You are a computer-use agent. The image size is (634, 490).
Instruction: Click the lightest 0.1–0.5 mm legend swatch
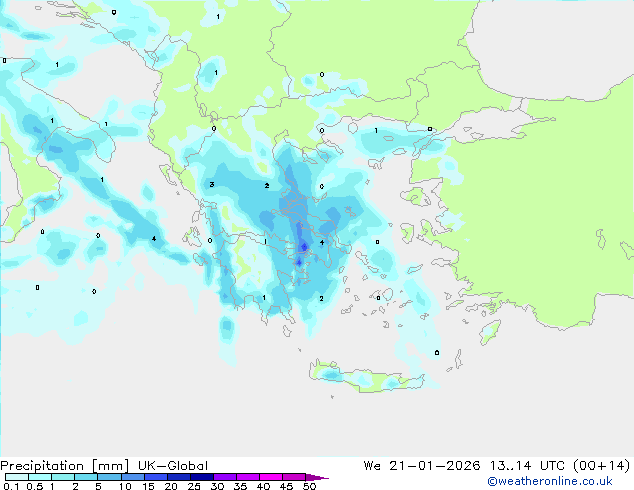pyautogui.click(x=17, y=477)
